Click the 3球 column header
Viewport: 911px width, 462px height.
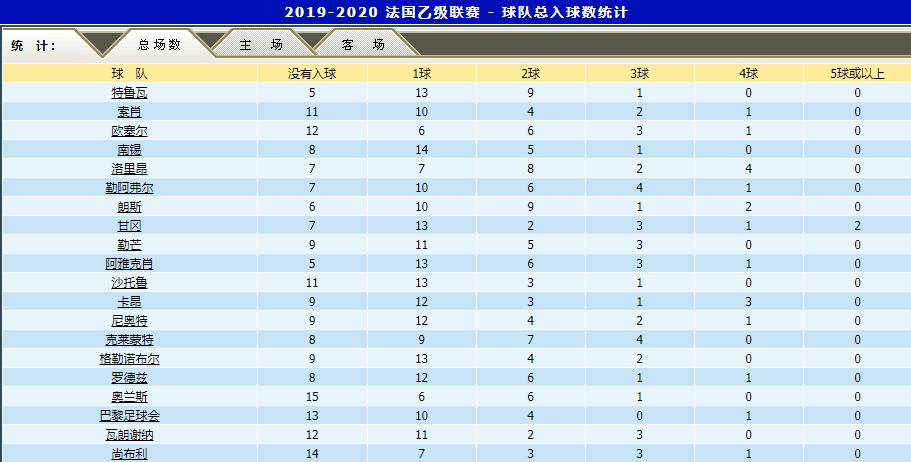(640, 74)
